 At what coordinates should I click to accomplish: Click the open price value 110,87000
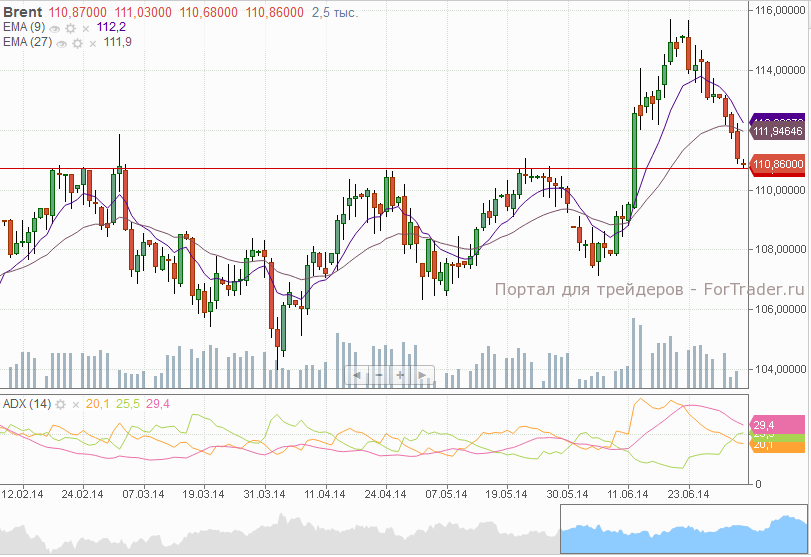(78, 12)
